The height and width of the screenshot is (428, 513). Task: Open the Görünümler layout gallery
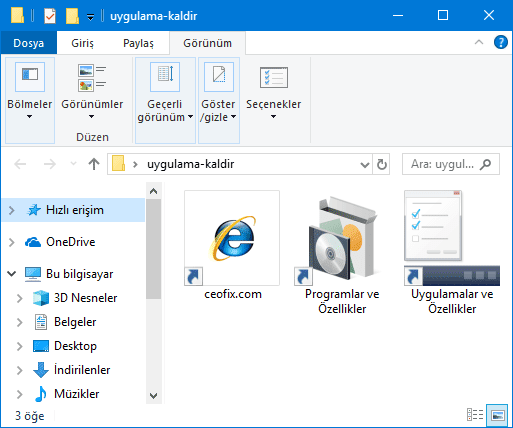coord(92,92)
